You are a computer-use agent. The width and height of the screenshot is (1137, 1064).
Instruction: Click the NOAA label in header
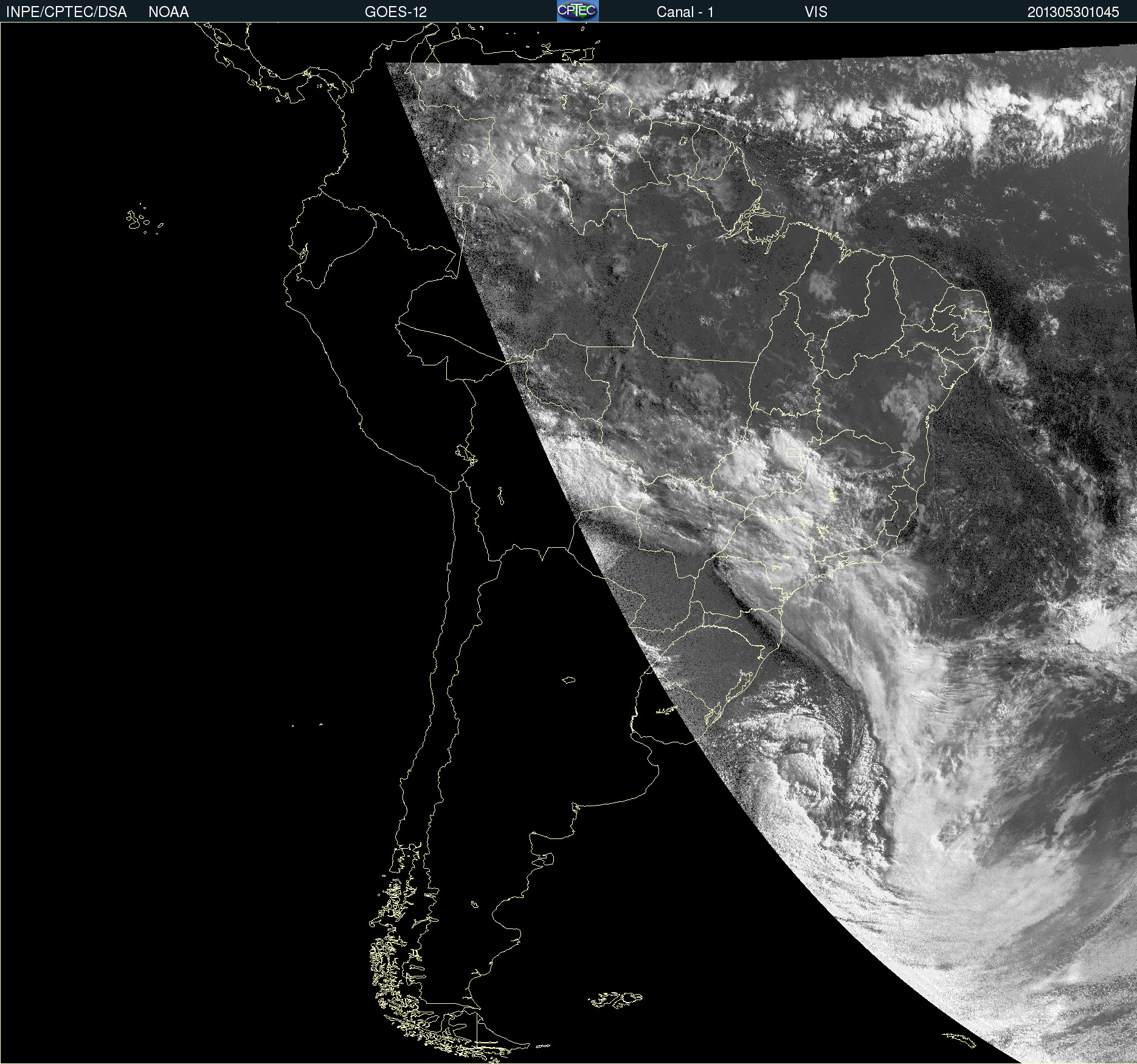(x=168, y=12)
